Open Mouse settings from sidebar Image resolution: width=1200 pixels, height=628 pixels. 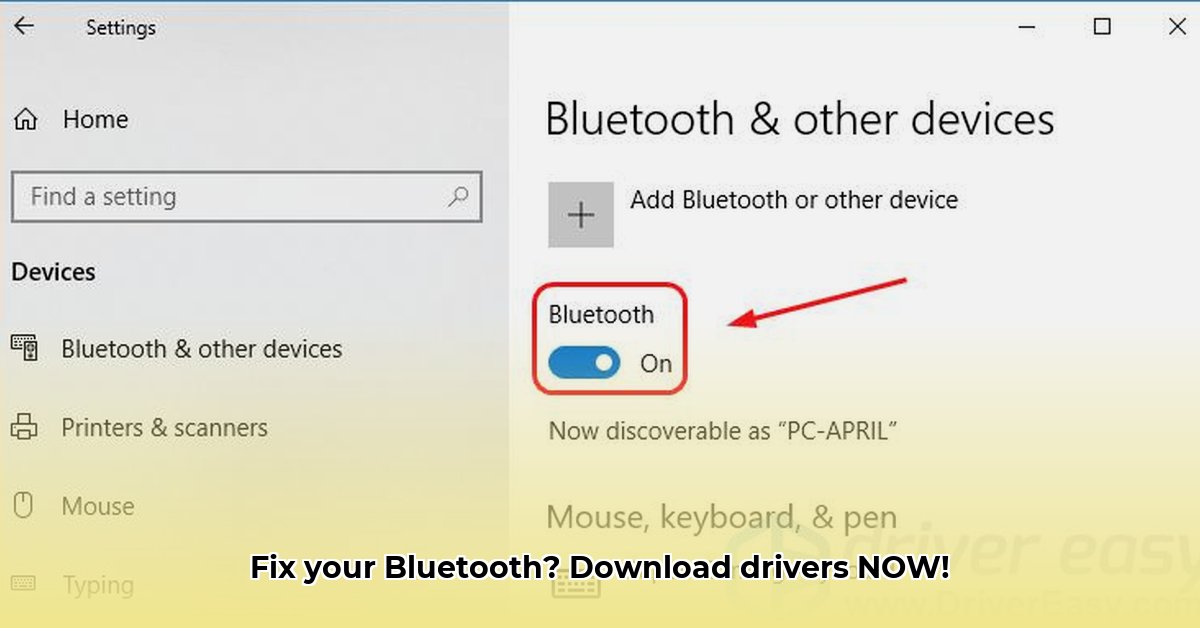pos(99,506)
